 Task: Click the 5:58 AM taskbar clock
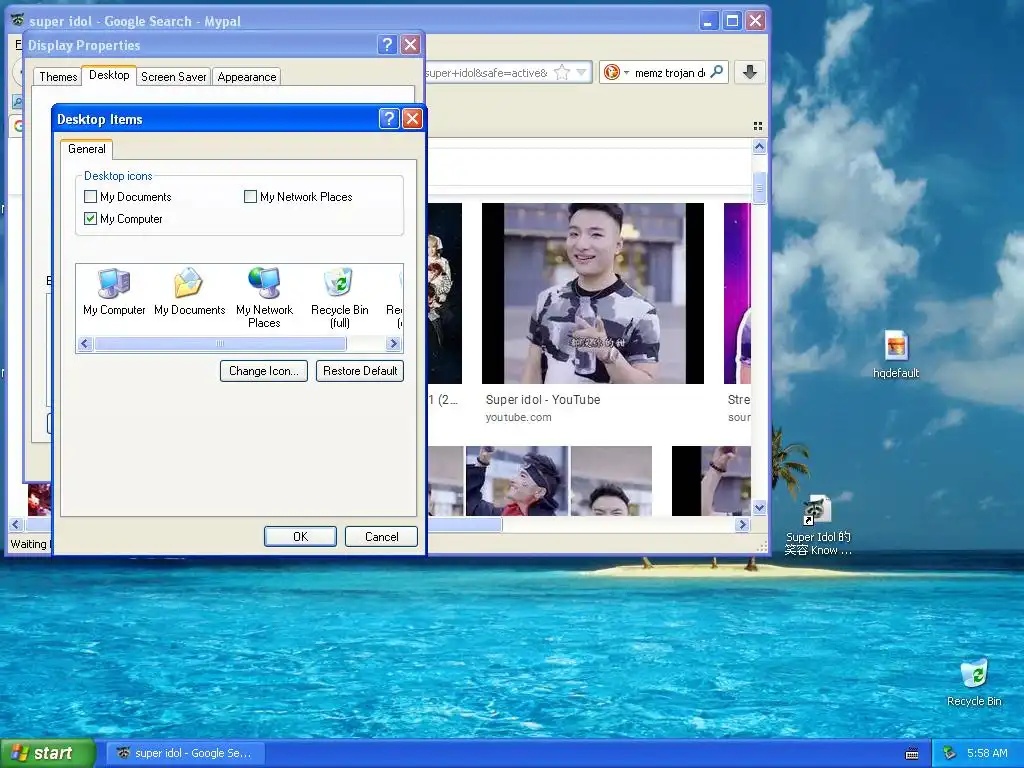click(987, 753)
